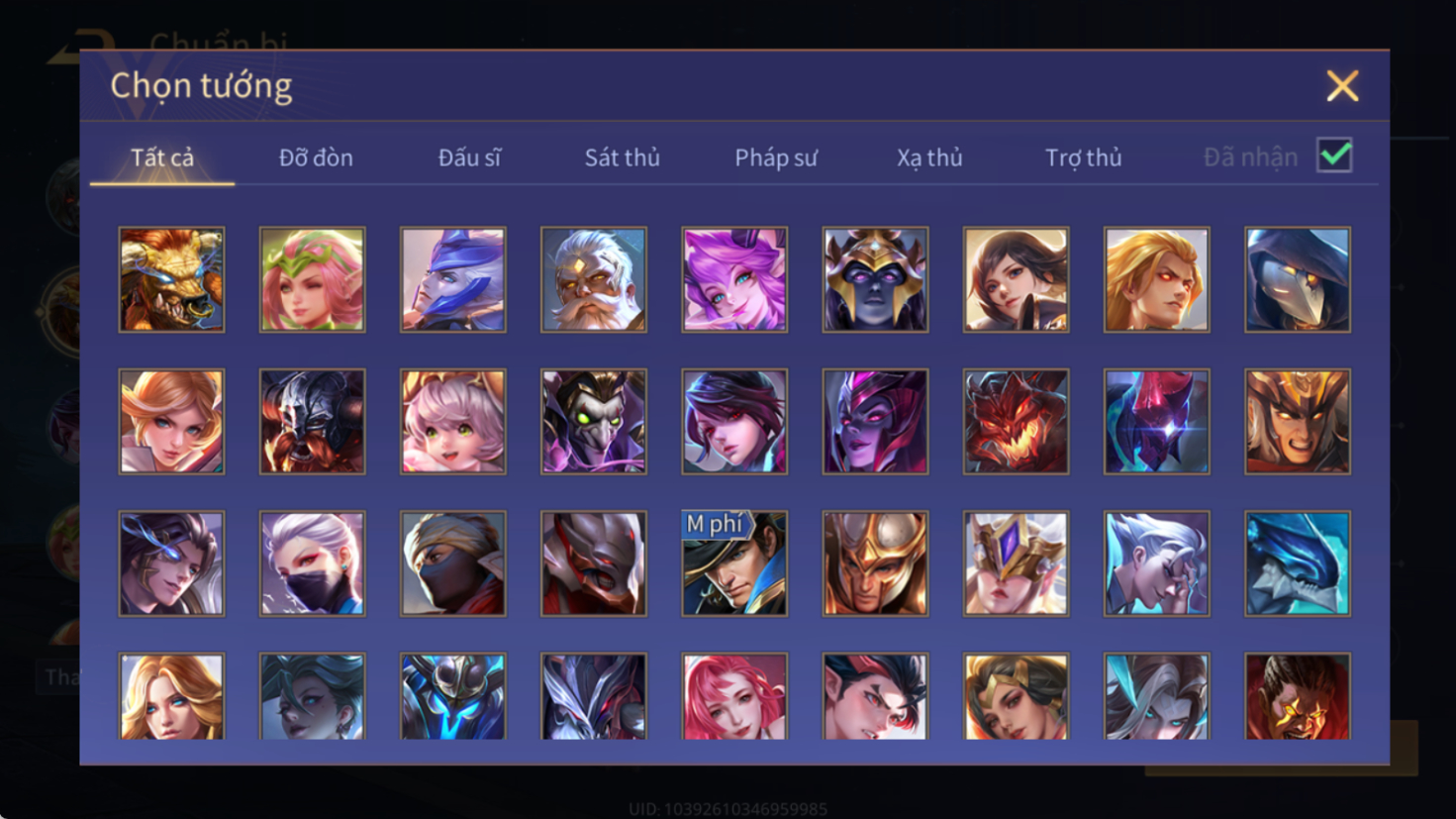
Task: Choose the white-bearded old man hero
Action: 594,279
